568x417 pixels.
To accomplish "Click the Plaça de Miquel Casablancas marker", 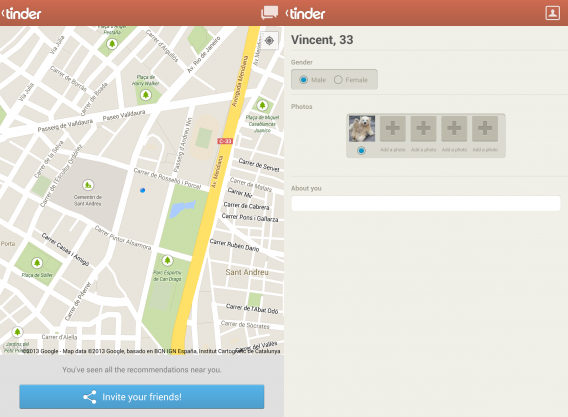I will (262, 105).
